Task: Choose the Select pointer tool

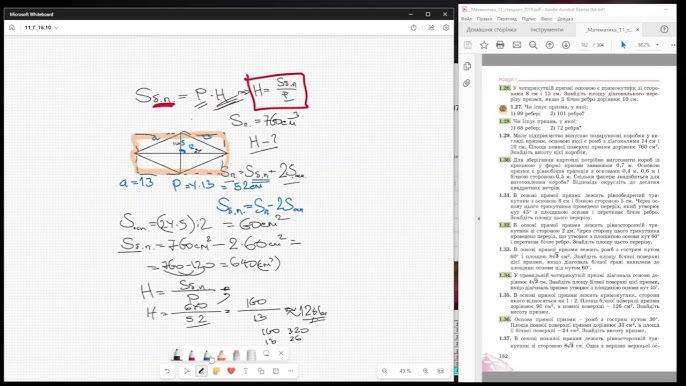Action: [186, 371]
